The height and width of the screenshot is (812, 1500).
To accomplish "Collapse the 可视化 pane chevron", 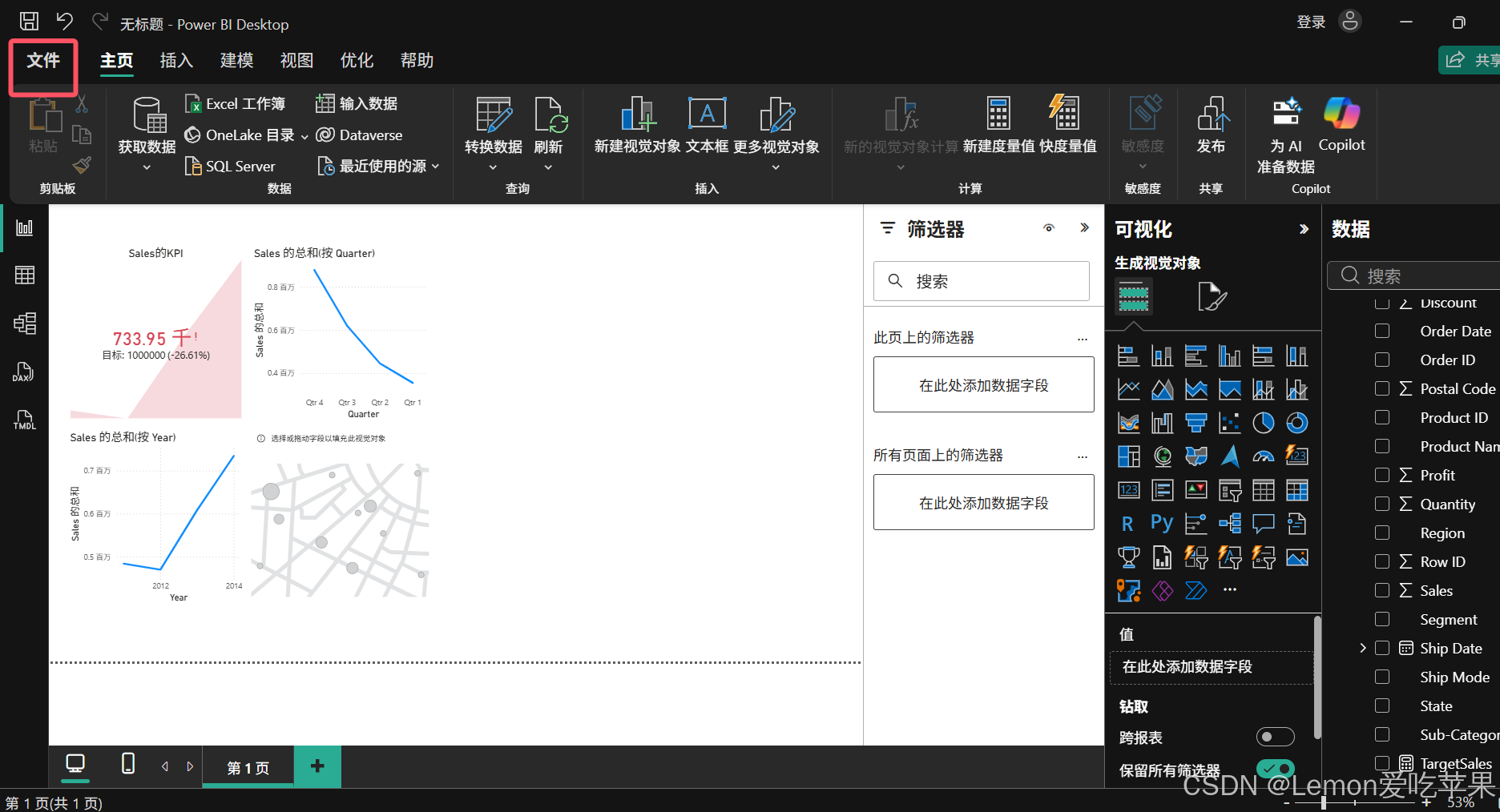I will point(1304,229).
